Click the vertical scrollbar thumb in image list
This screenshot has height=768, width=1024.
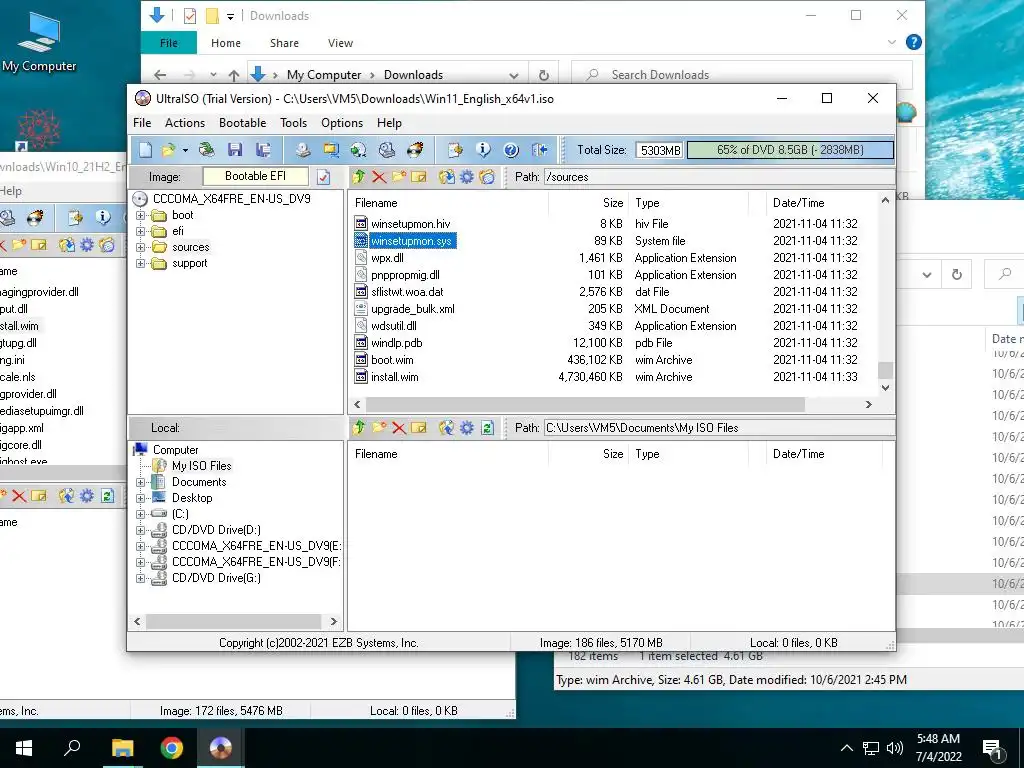[885, 370]
